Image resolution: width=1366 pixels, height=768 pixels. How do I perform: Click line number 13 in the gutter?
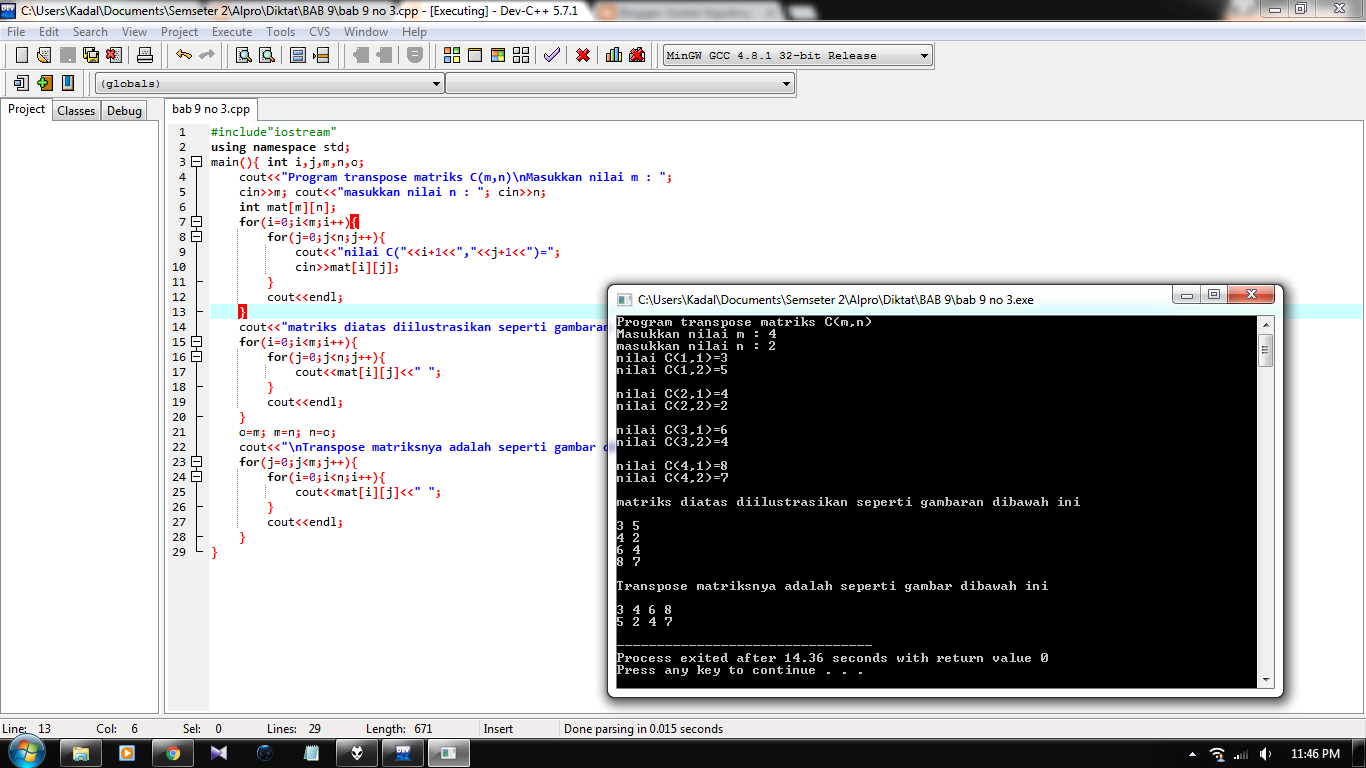click(x=179, y=312)
